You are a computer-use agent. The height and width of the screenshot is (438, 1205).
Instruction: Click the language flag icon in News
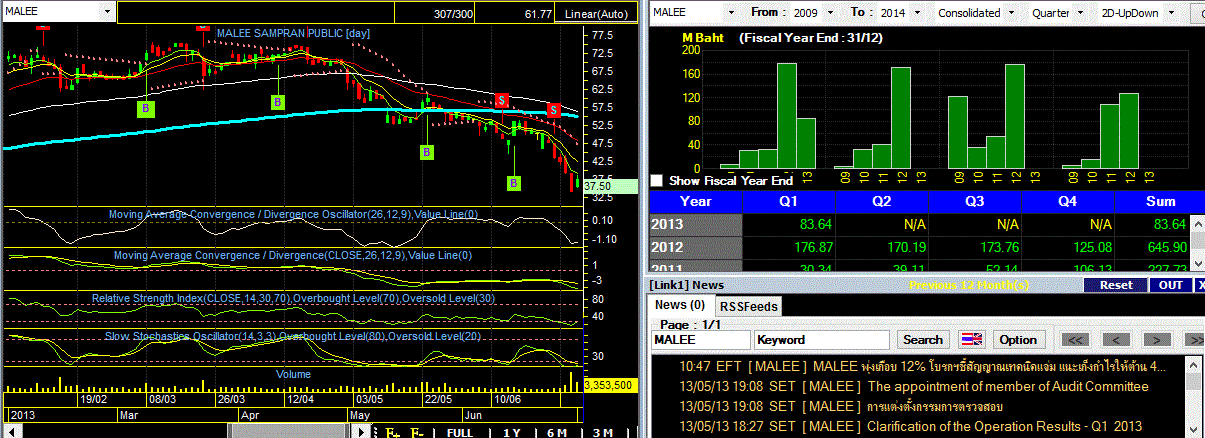[973, 340]
